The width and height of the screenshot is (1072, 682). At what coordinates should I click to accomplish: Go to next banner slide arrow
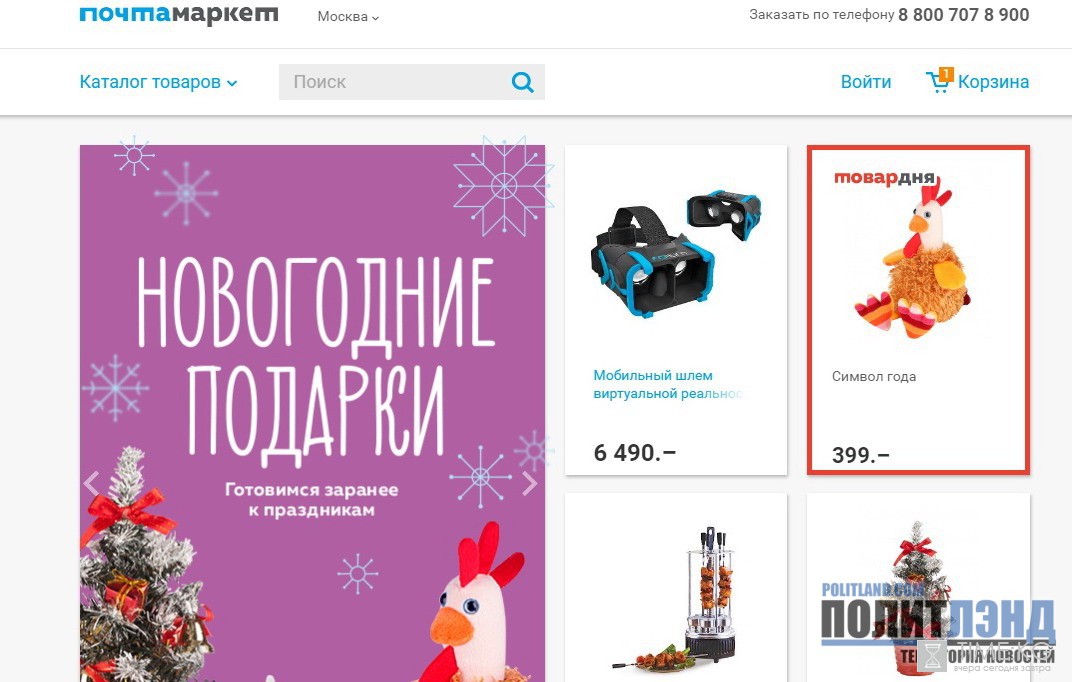point(529,484)
